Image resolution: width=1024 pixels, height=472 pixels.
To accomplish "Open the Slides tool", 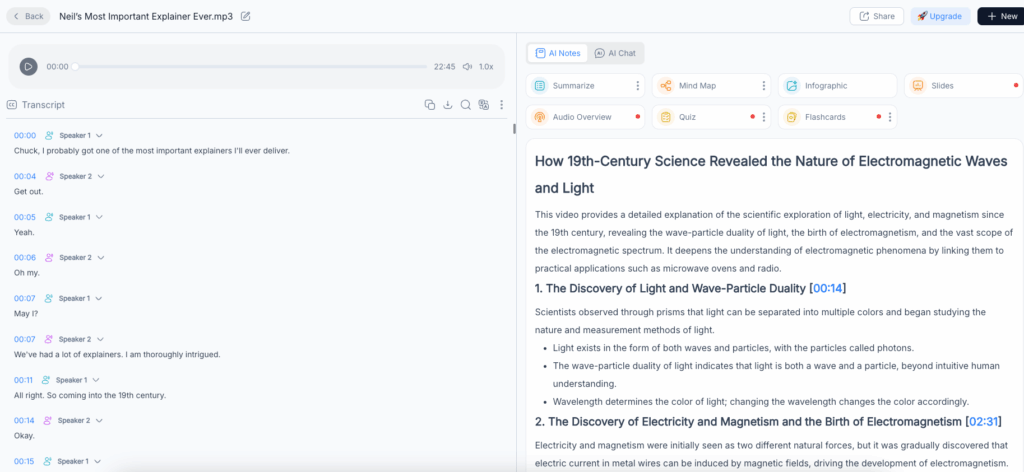I will pos(963,86).
